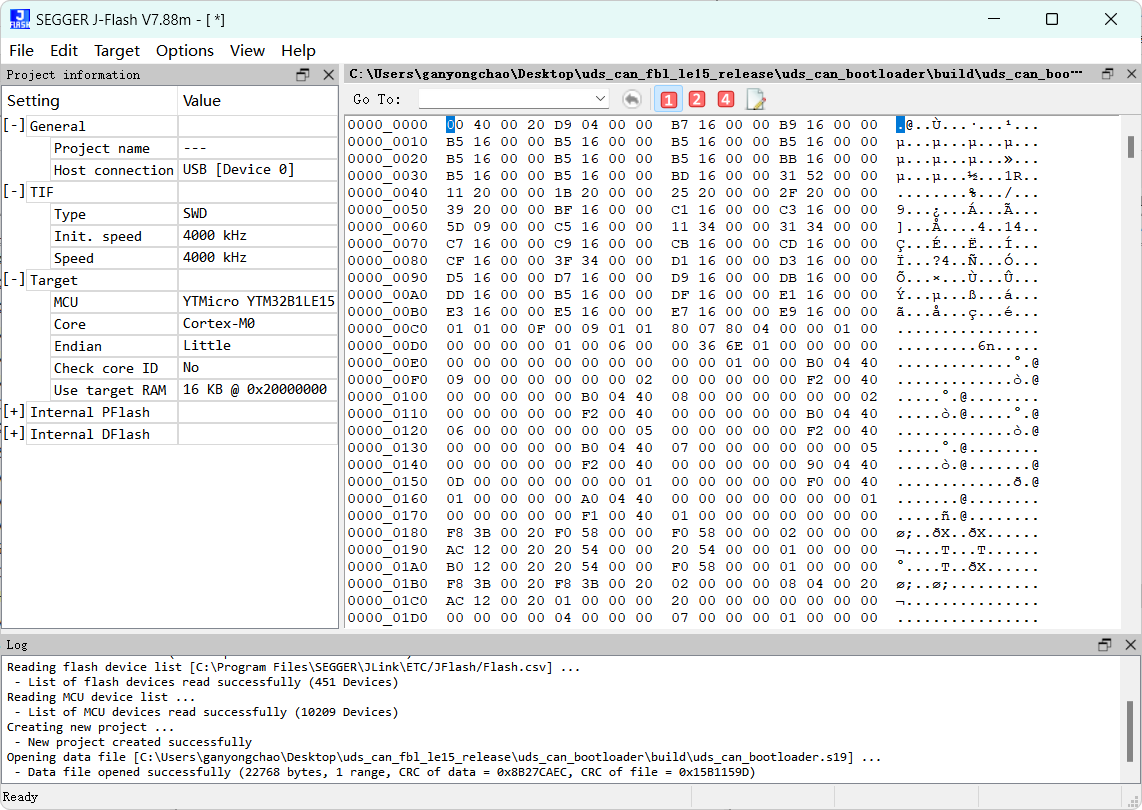Maximize the J-Flash window
The image size is (1142, 810).
point(1052,19)
